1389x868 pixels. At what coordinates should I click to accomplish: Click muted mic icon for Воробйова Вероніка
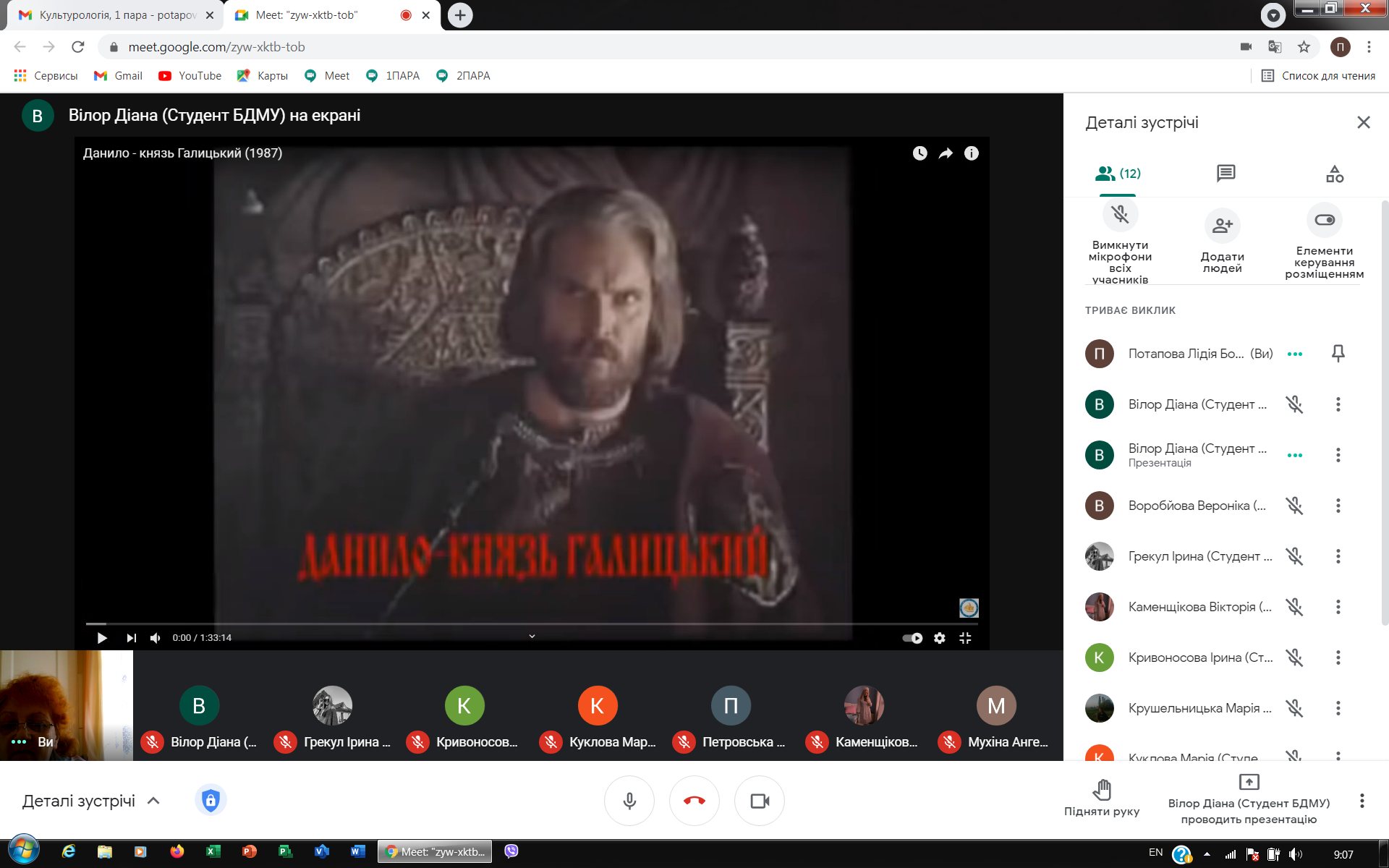[1294, 506]
